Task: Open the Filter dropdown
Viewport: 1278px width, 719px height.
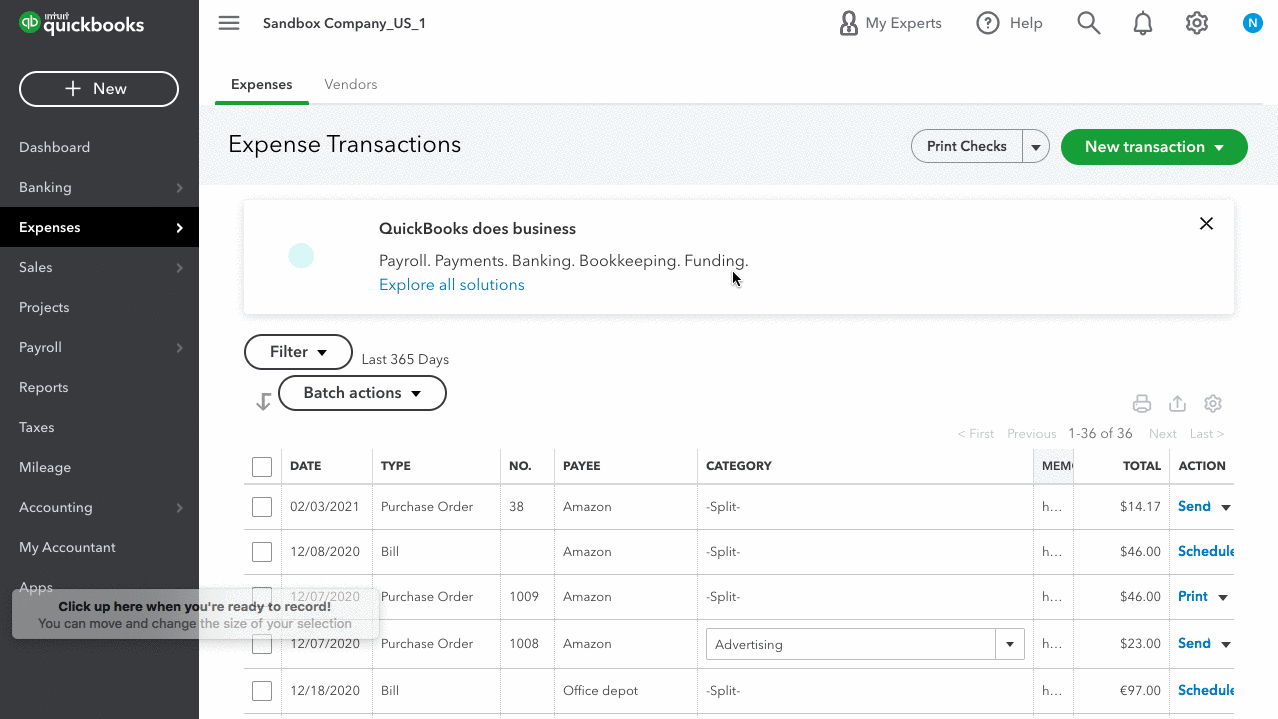Action: [298, 352]
